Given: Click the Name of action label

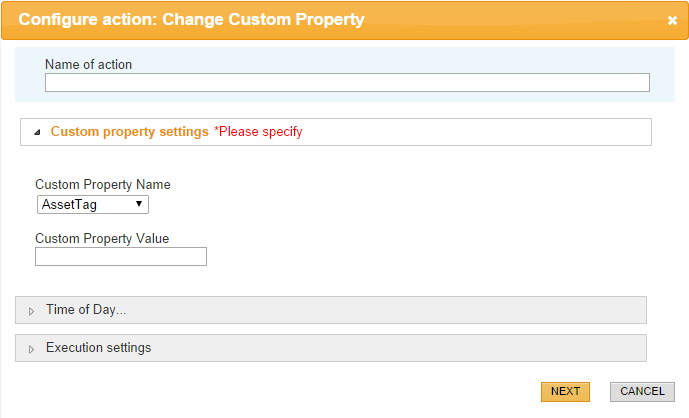Looking at the screenshot, I should pyautogui.click(x=88, y=64).
